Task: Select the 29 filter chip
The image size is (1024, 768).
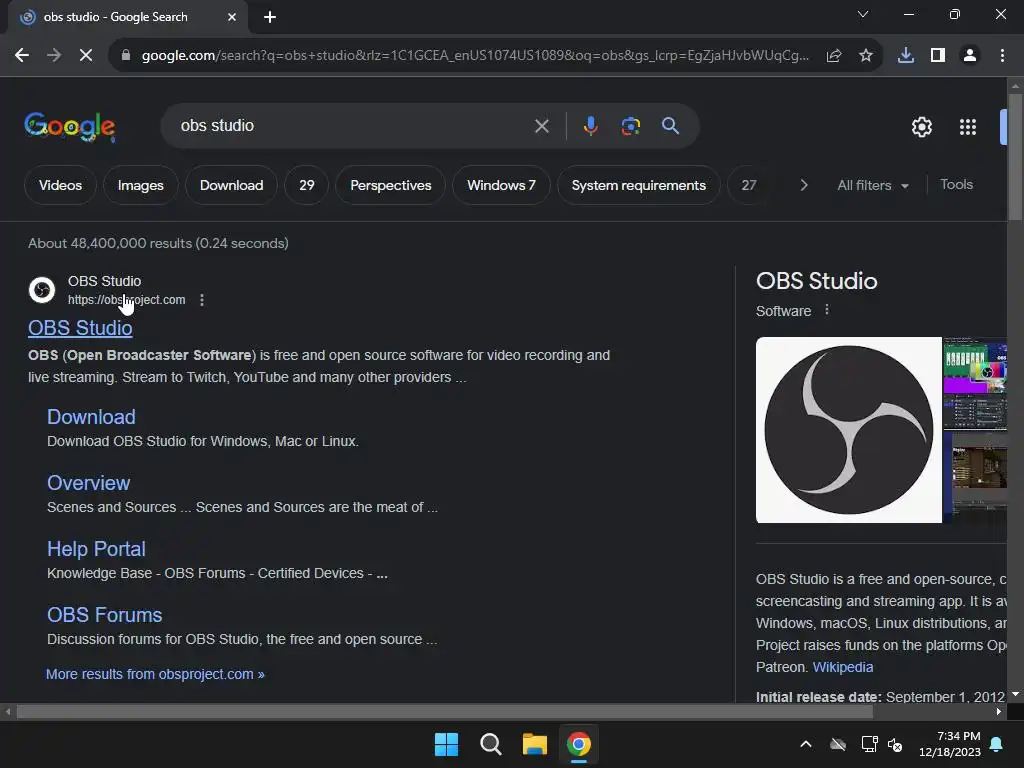Action: [306, 185]
